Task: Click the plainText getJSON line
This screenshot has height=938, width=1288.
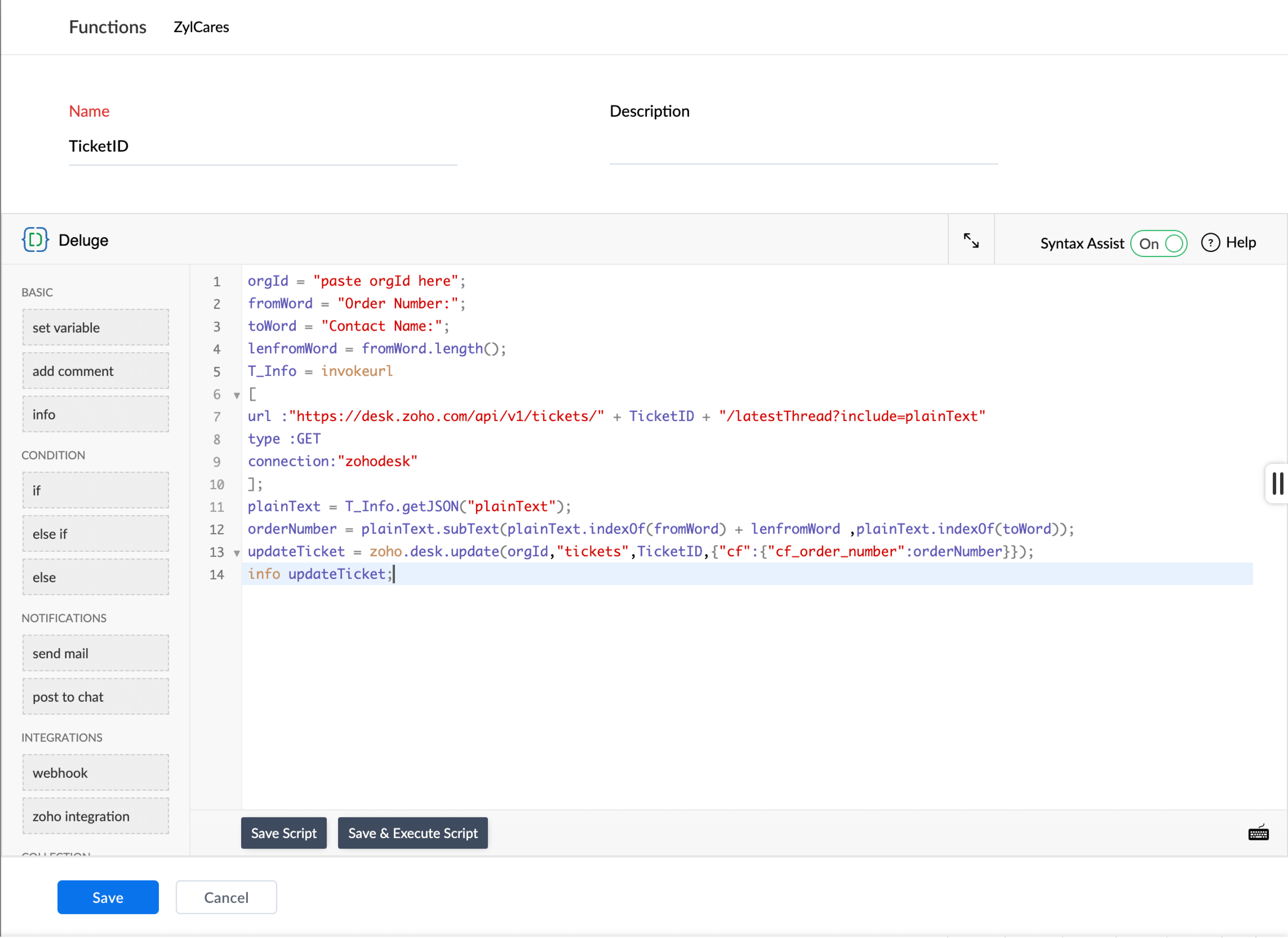Action: point(409,506)
